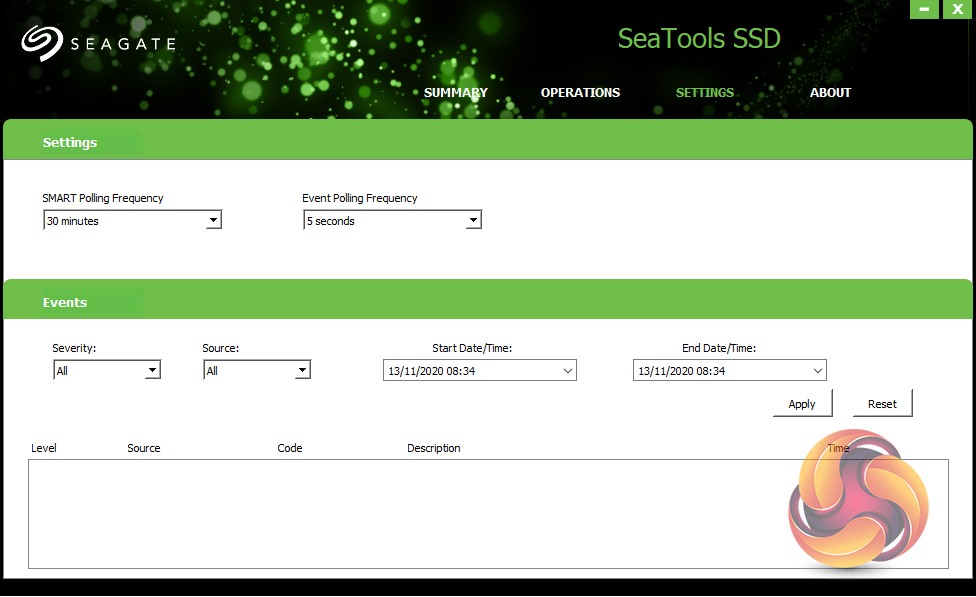This screenshot has height=597, width=976.
Task: Switch to the Operations tab
Action: [580, 93]
